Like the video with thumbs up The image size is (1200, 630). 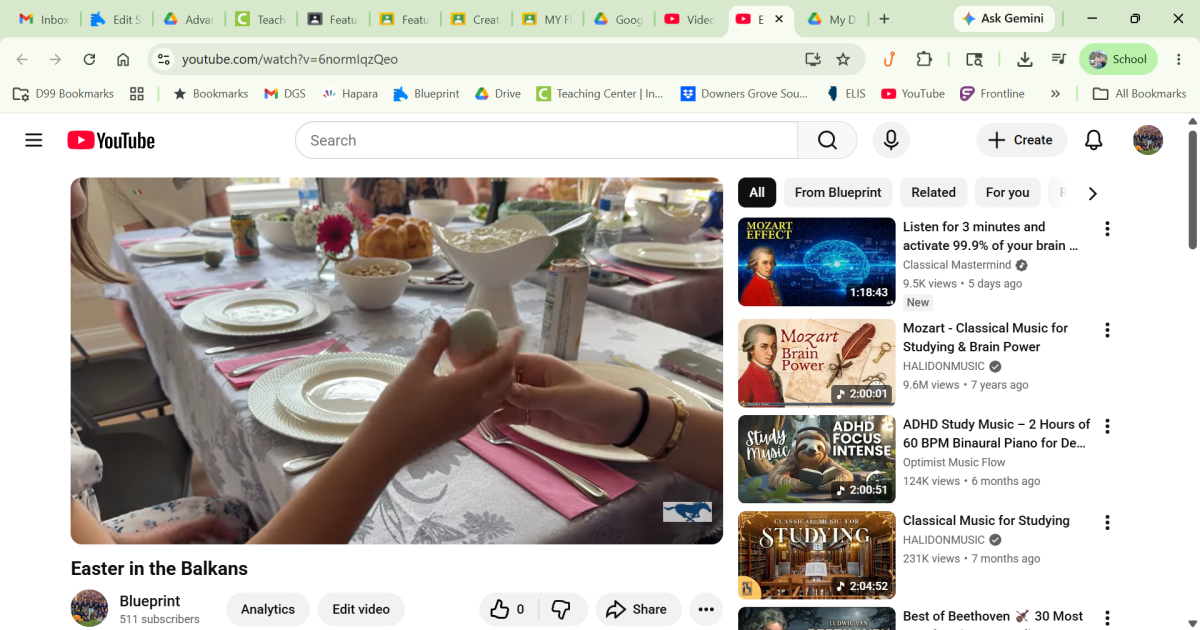[x=508, y=609]
